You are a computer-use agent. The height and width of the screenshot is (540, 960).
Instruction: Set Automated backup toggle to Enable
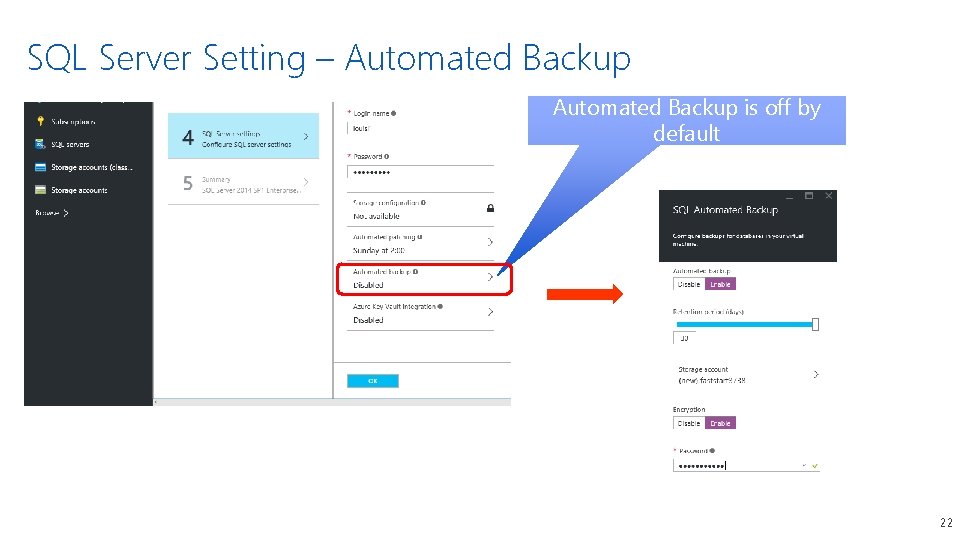coord(720,284)
